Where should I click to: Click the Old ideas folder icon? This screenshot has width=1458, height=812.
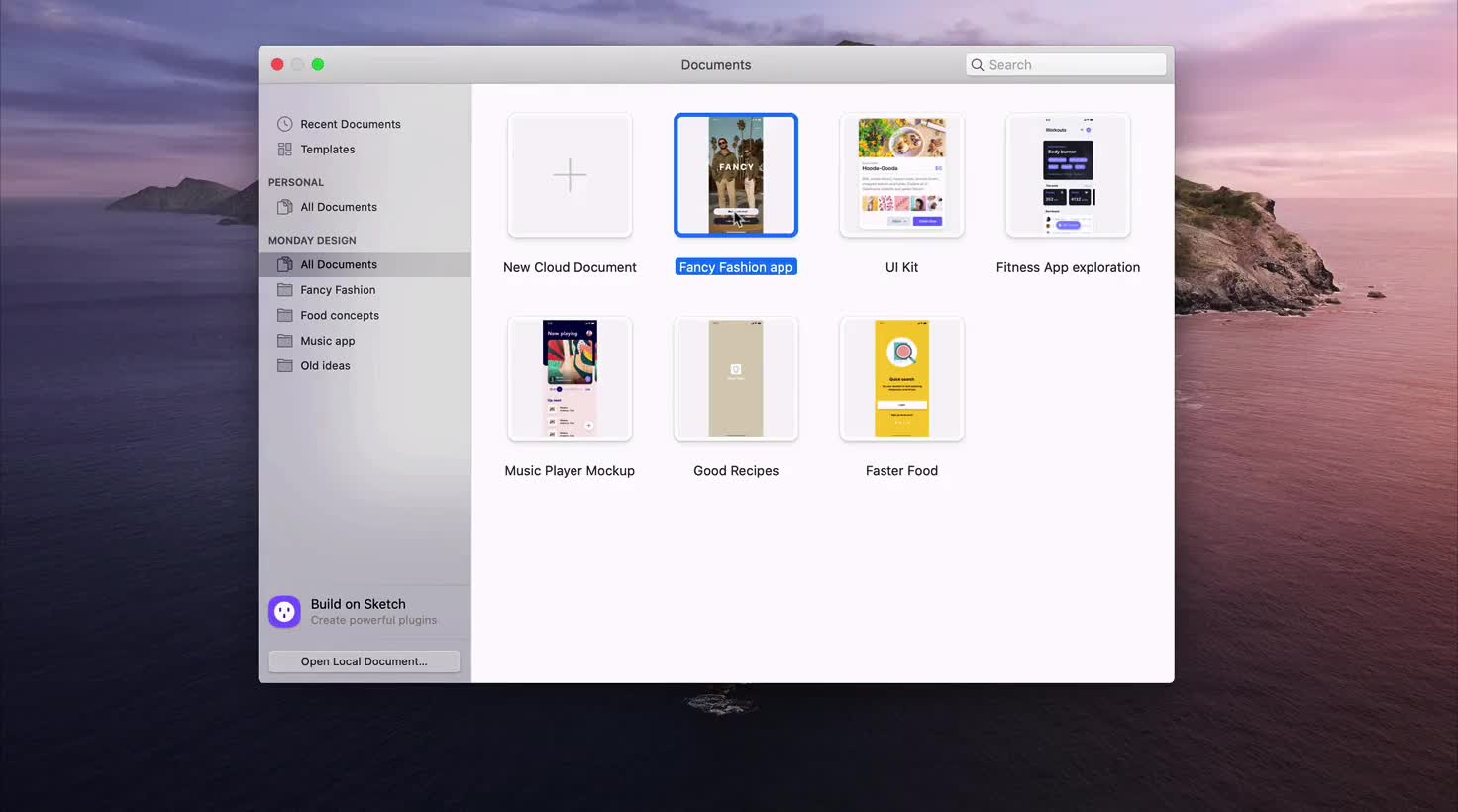pyautogui.click(x=285, y=365)
